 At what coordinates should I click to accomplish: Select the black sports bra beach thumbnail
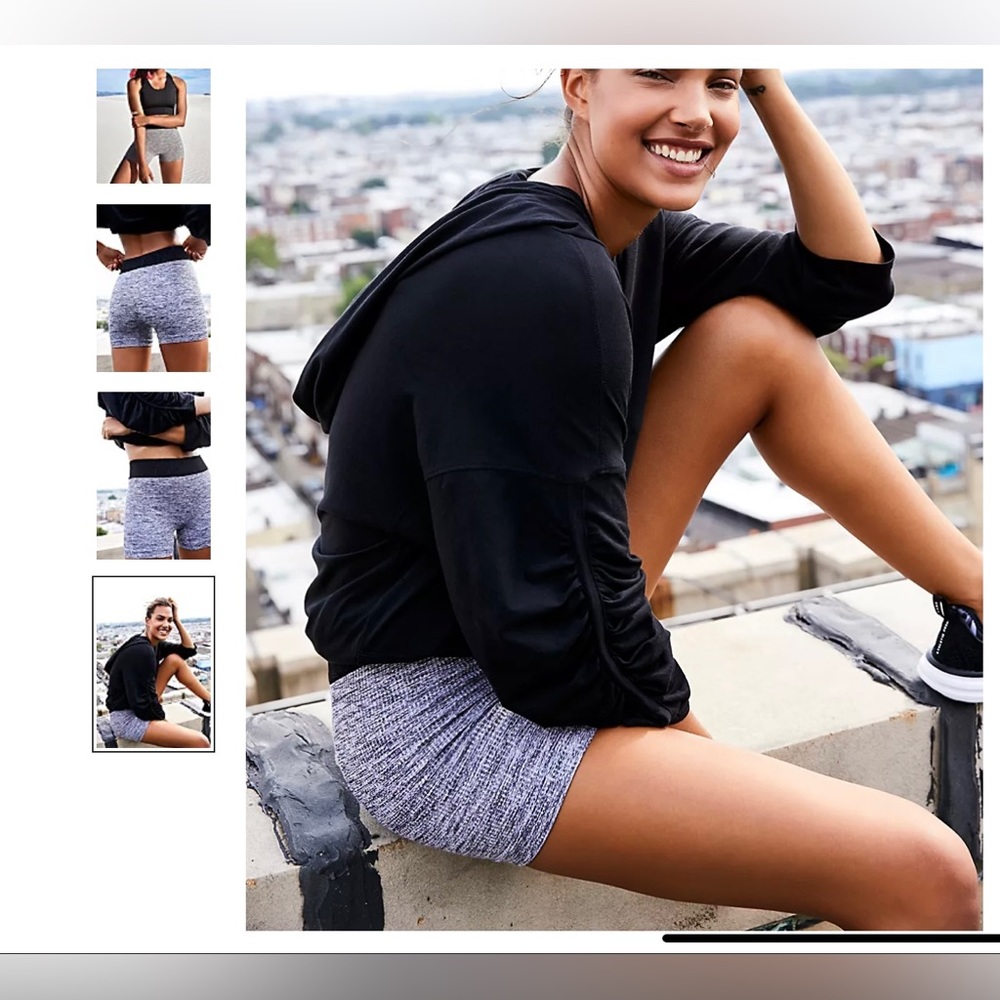point(154,126)
